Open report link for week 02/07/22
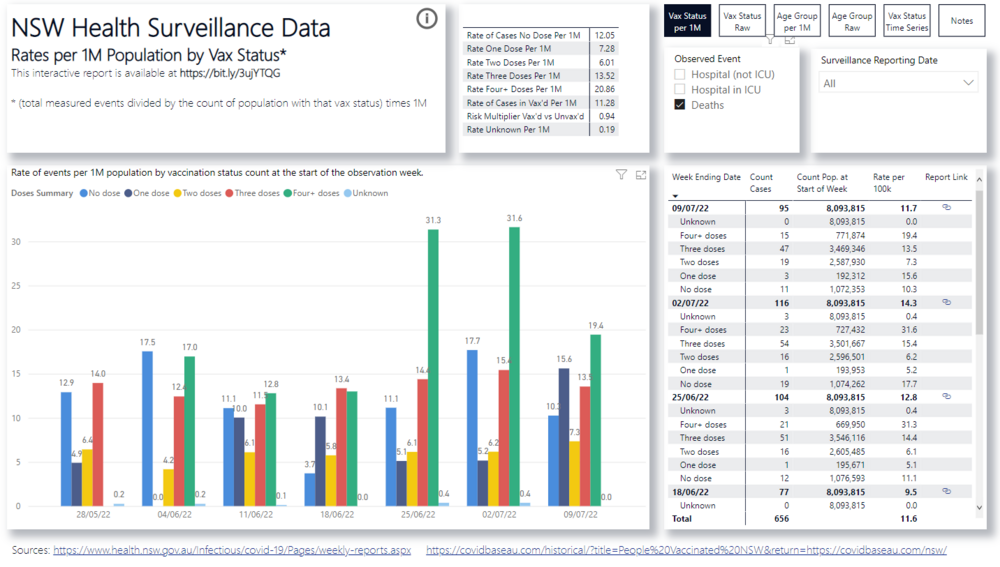This screenshot has width=1000, height=567. coord(946,302)
